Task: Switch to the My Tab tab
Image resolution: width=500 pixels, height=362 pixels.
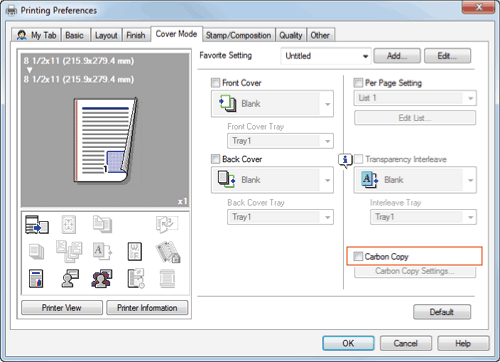Action: pos(36,35)
